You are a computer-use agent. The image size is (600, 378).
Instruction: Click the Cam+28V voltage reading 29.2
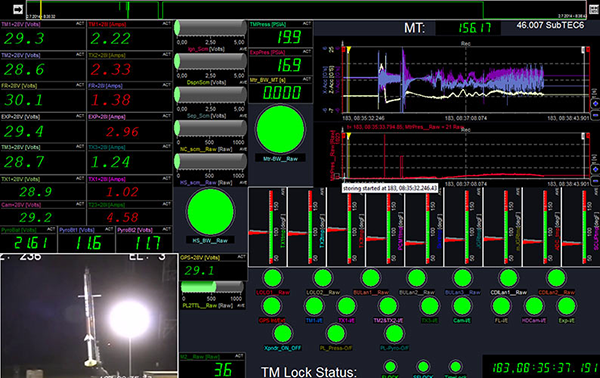click(x=36, y=217)
